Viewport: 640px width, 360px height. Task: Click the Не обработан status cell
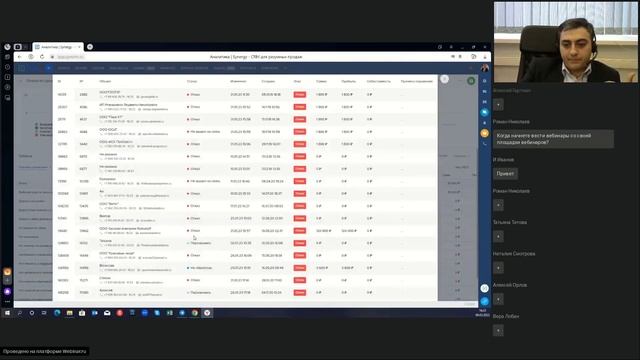point(200,268)
